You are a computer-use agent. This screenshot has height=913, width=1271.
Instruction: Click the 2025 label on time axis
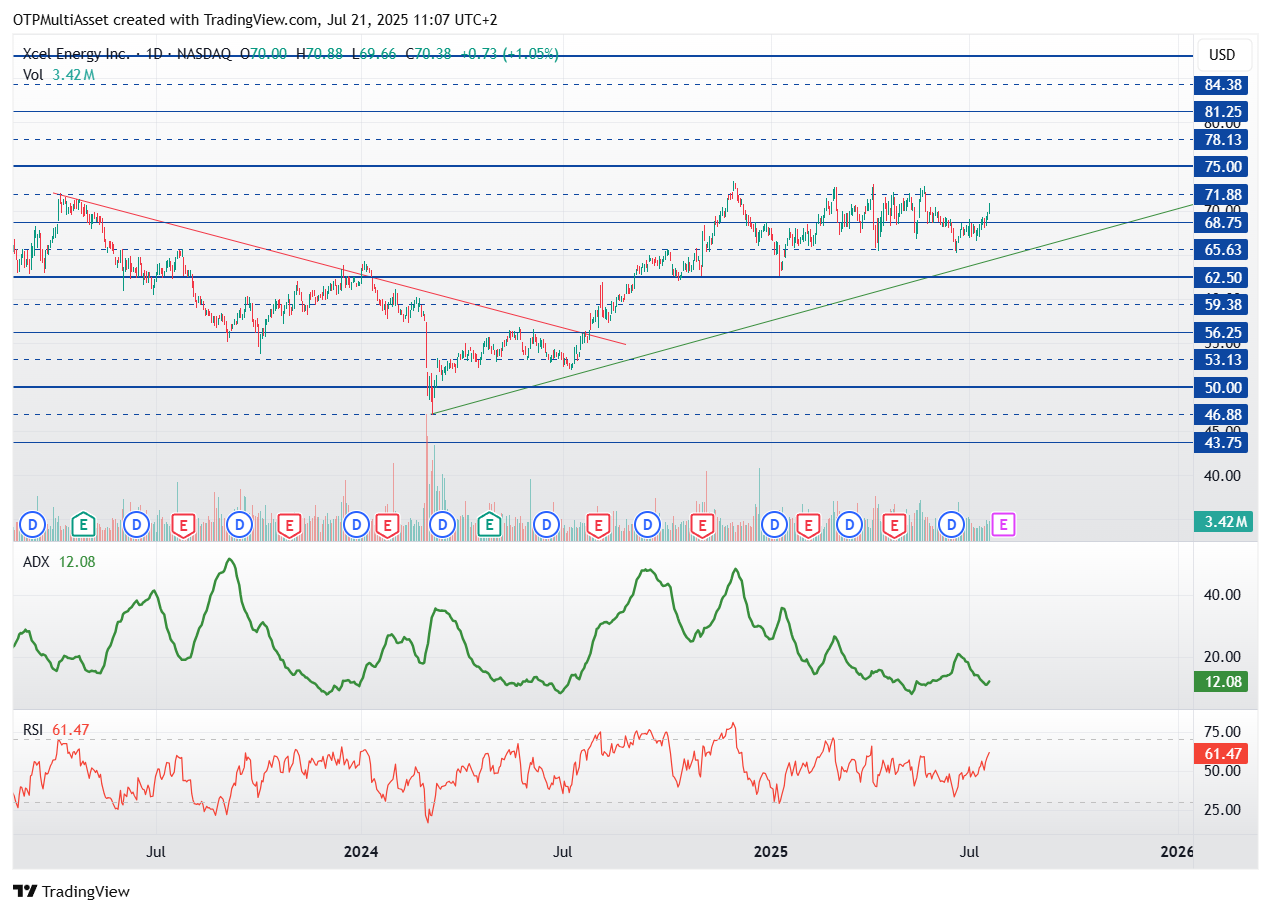pyautogui.click(x=771, y=852)
